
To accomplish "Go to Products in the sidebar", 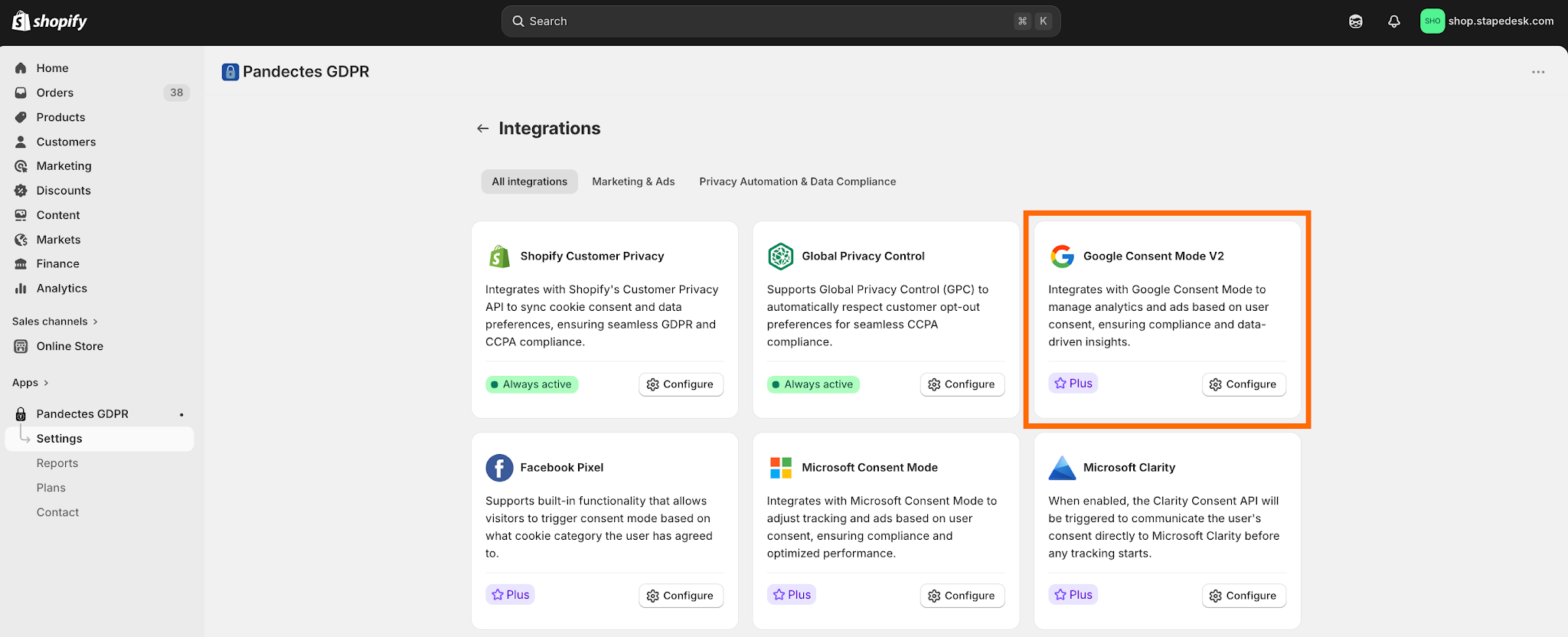I will pyautogui.click(x=60, y=117).
